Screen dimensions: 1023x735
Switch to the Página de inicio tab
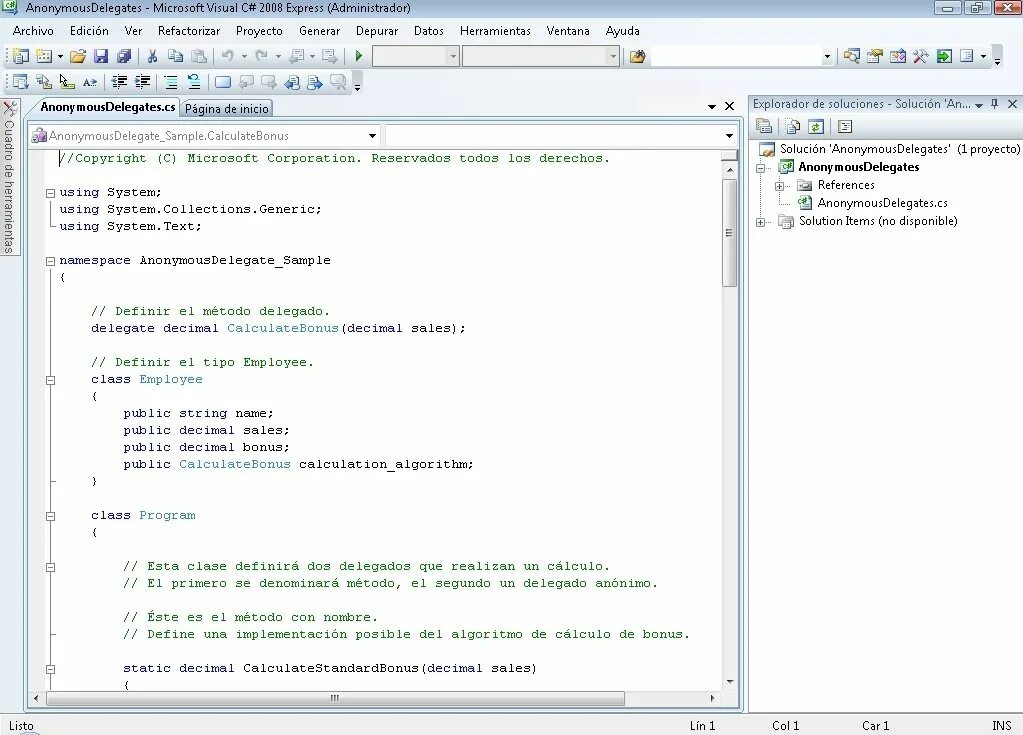click(x=226, y=108)
